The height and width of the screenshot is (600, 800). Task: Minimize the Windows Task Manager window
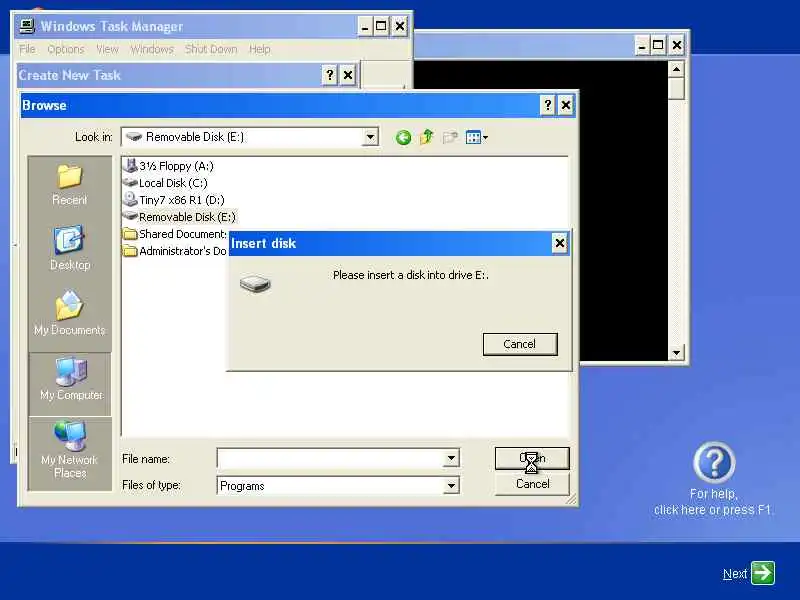(364, 27)
